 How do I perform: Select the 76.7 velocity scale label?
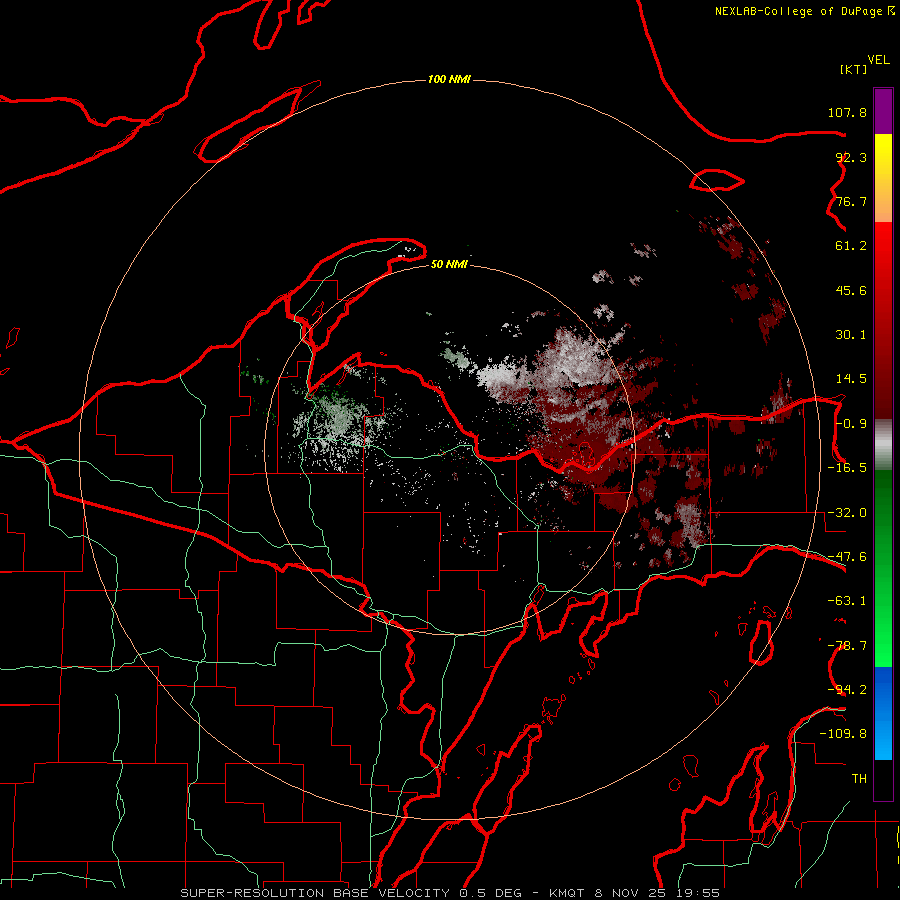[x=851, y=201]
